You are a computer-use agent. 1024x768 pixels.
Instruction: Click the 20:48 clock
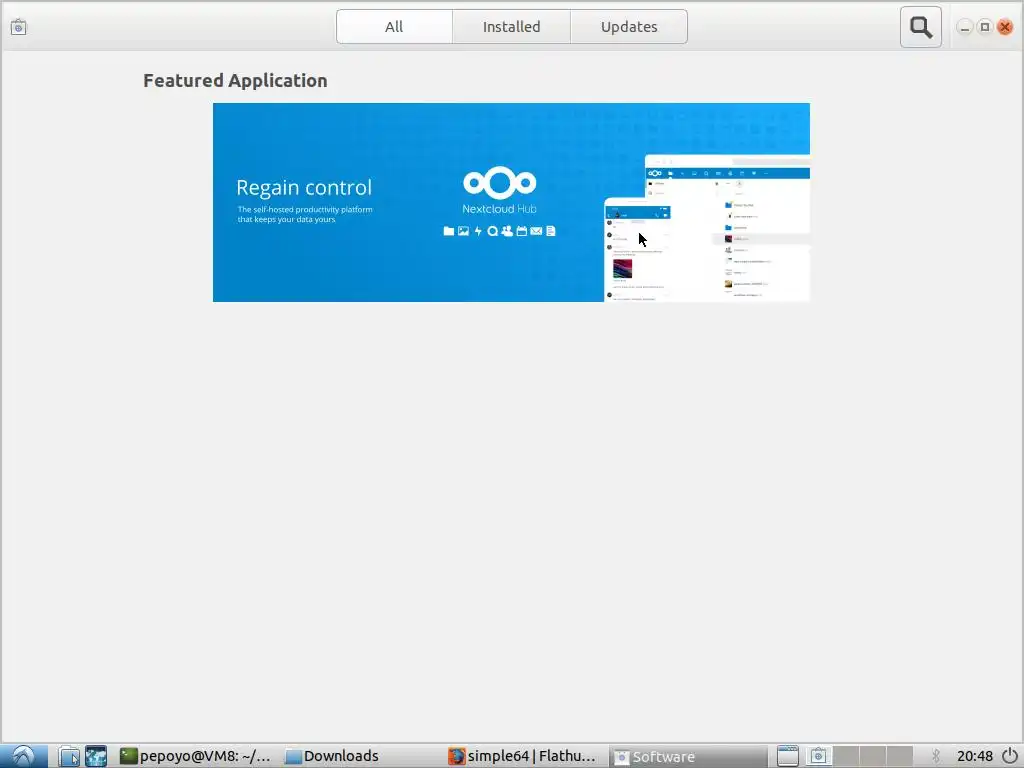pyautogui.click(x=974, y=756)
